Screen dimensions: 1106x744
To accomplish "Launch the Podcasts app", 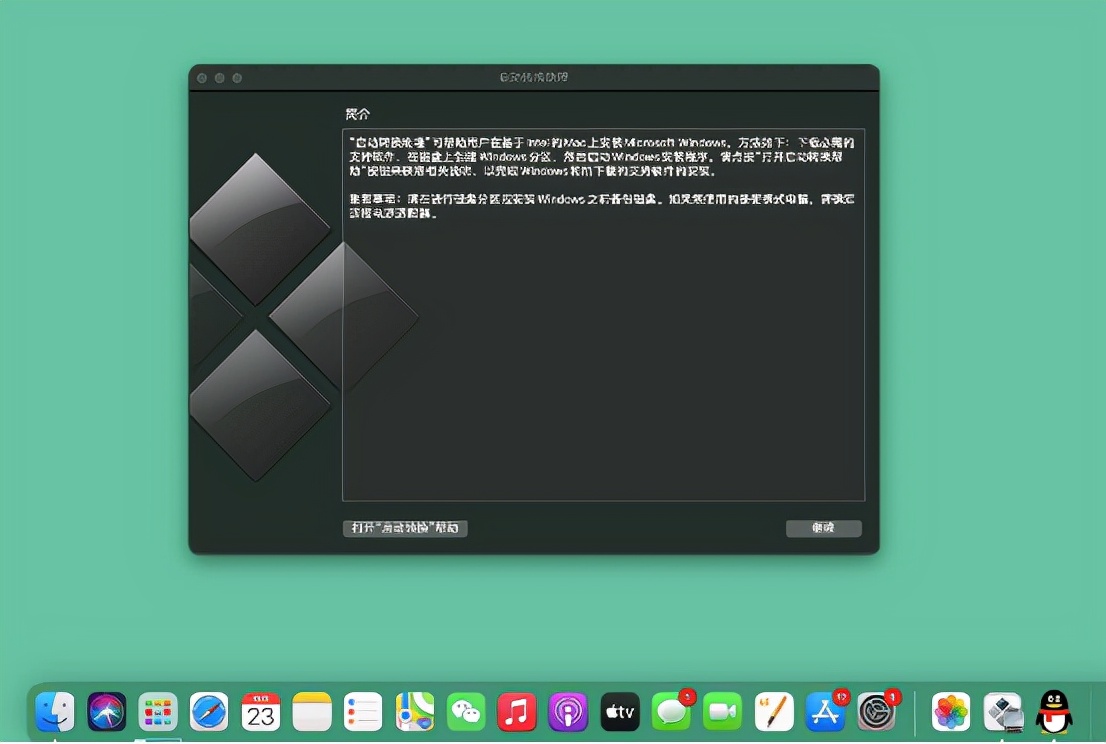I will (x=568, y=711).
